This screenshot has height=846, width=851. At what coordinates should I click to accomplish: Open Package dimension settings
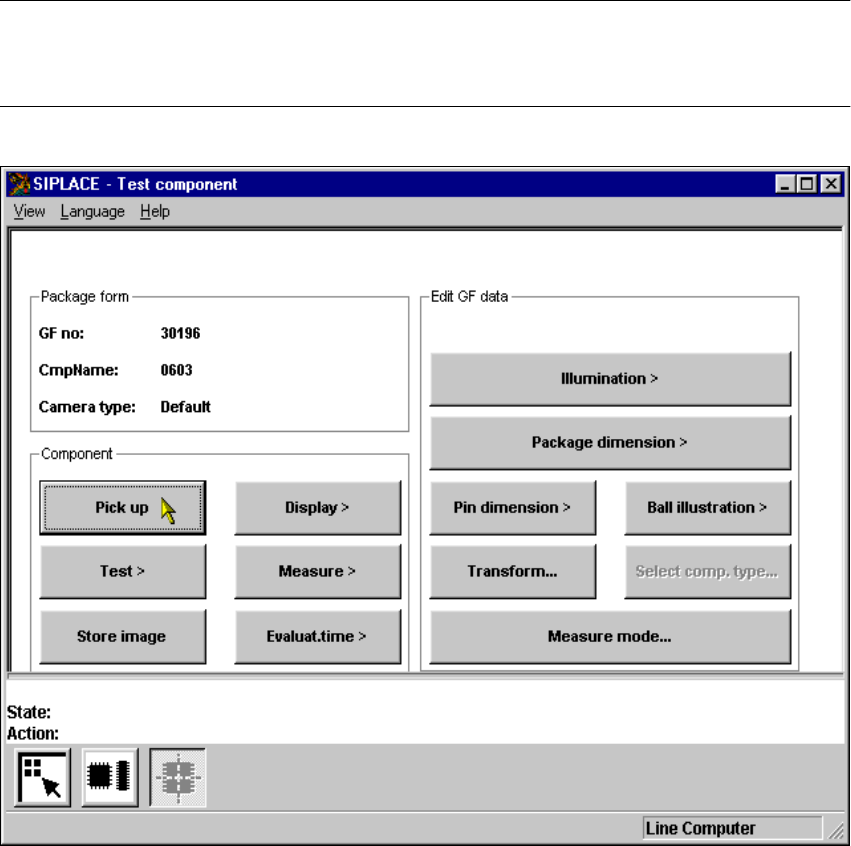tap(609, 443)
